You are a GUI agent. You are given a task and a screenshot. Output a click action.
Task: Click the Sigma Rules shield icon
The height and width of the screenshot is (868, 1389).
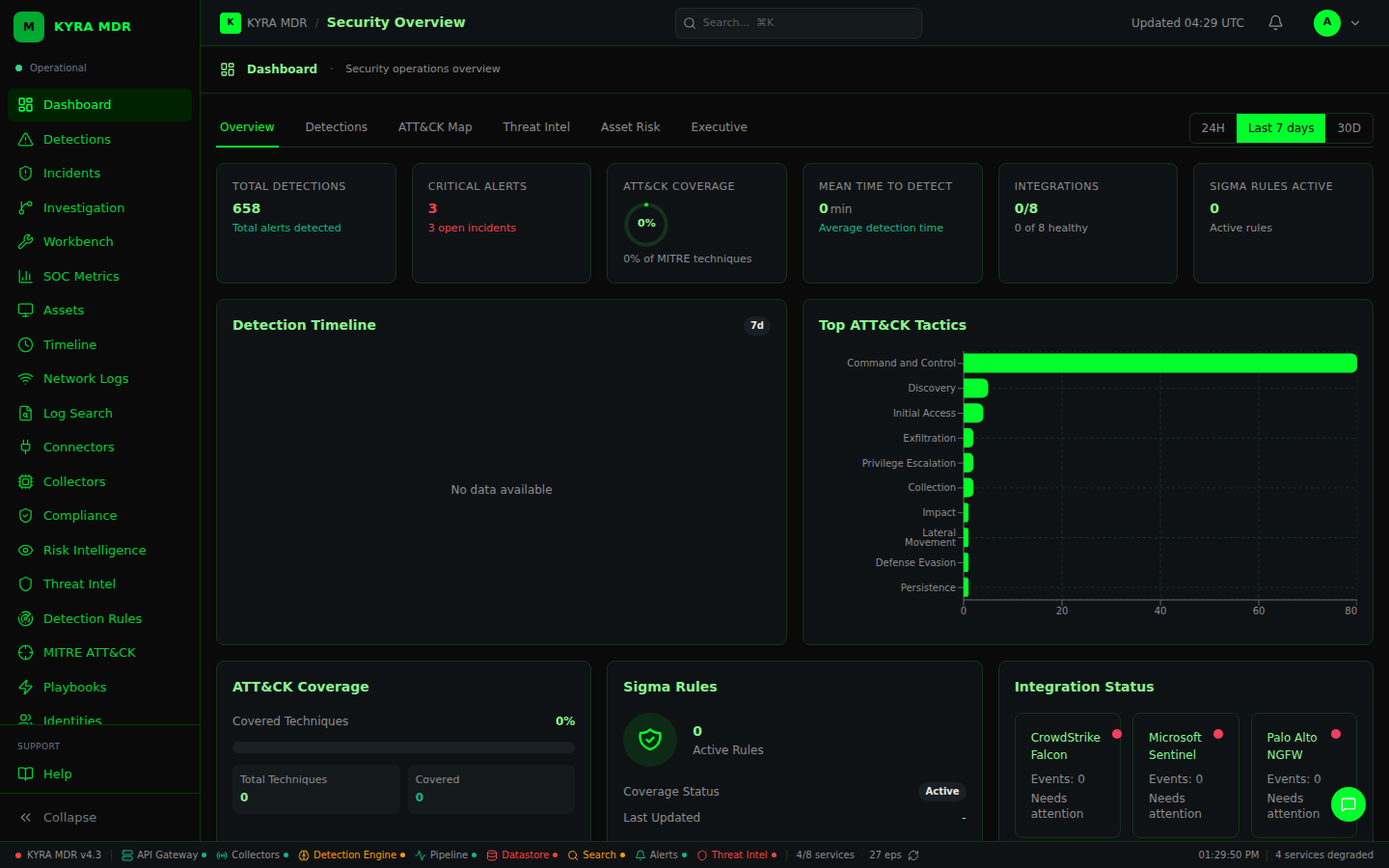pos(649,740)
